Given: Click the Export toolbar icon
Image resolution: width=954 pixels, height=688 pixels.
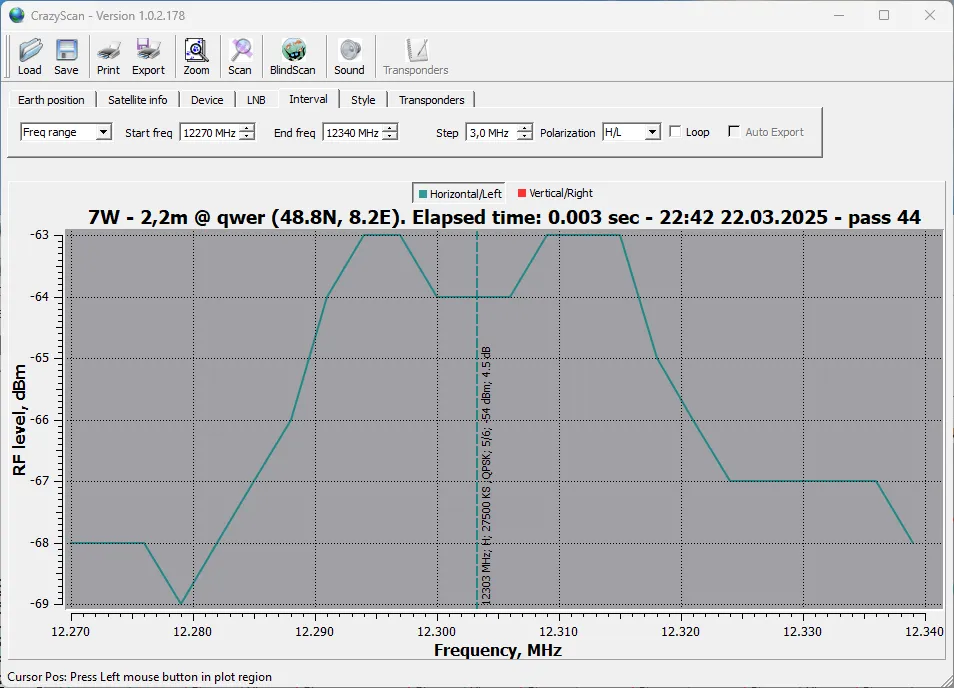Looking at the screenshot, I should [x=148, y=56].
